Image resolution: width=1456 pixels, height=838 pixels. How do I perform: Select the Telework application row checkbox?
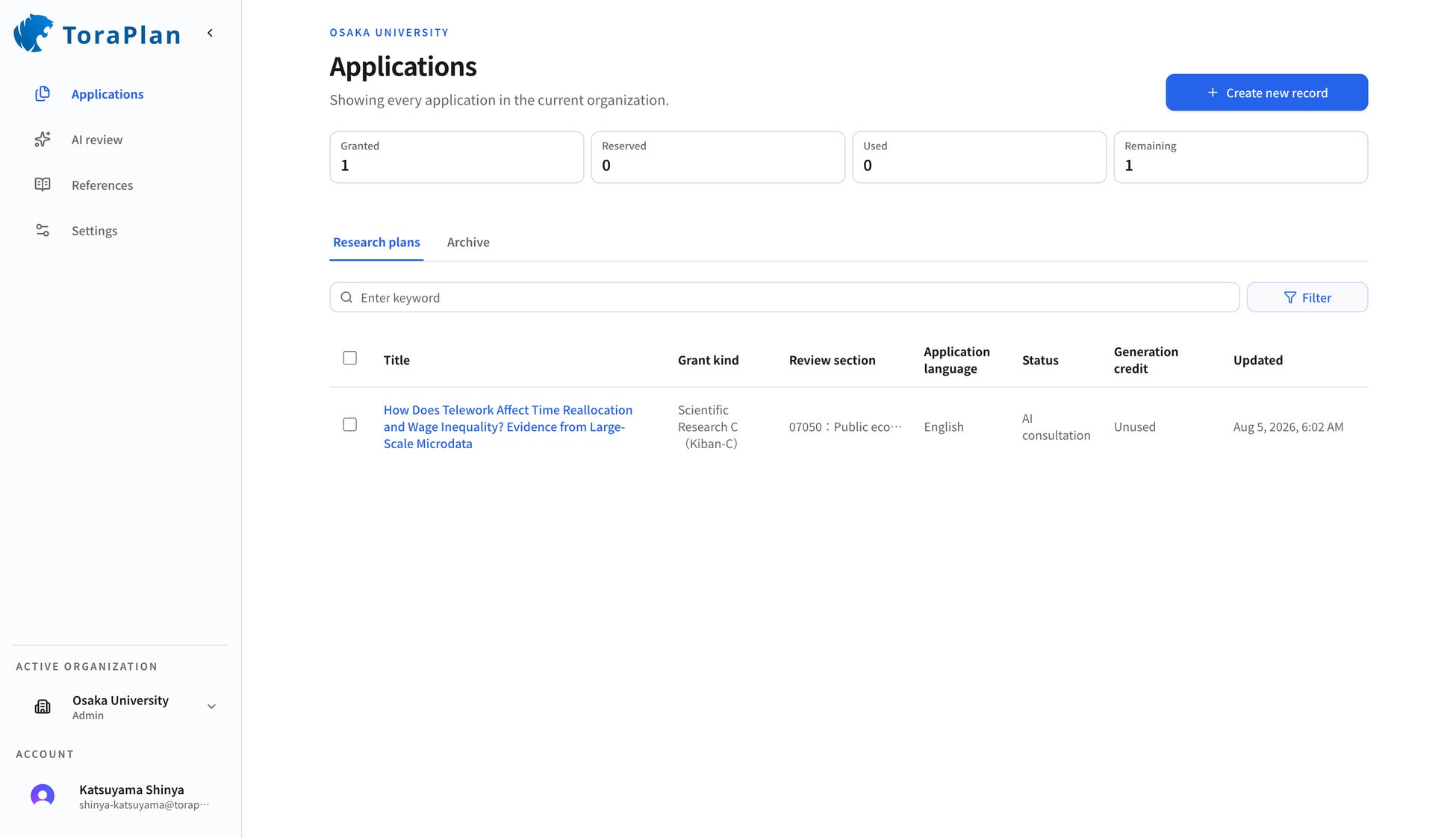349,424
